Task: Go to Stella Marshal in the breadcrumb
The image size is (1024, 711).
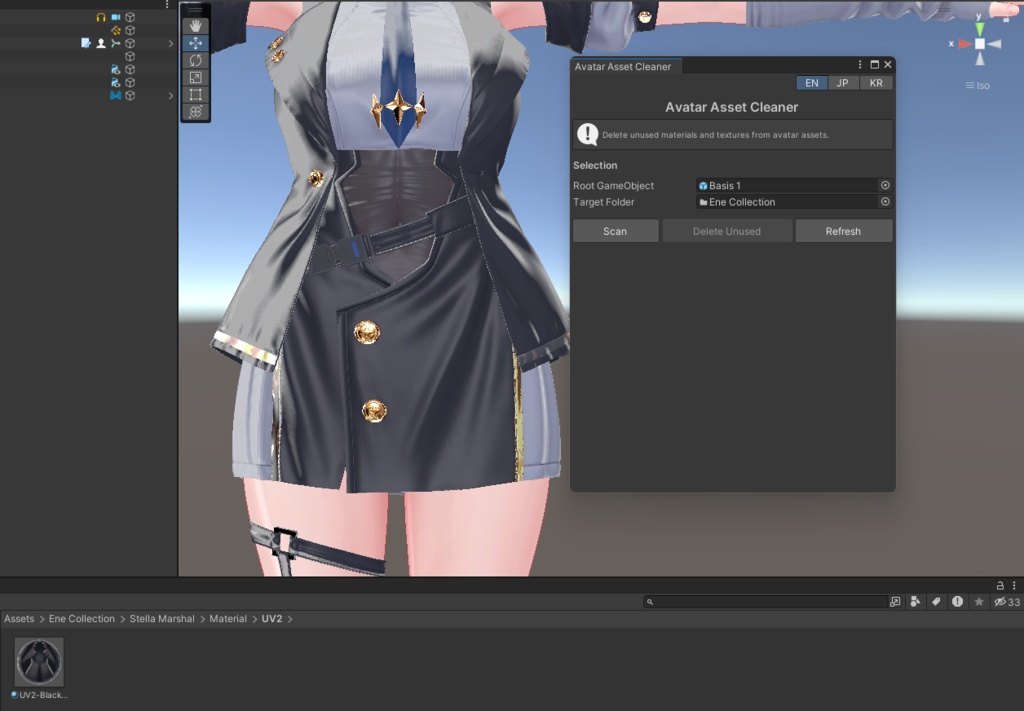Action: 162,618
